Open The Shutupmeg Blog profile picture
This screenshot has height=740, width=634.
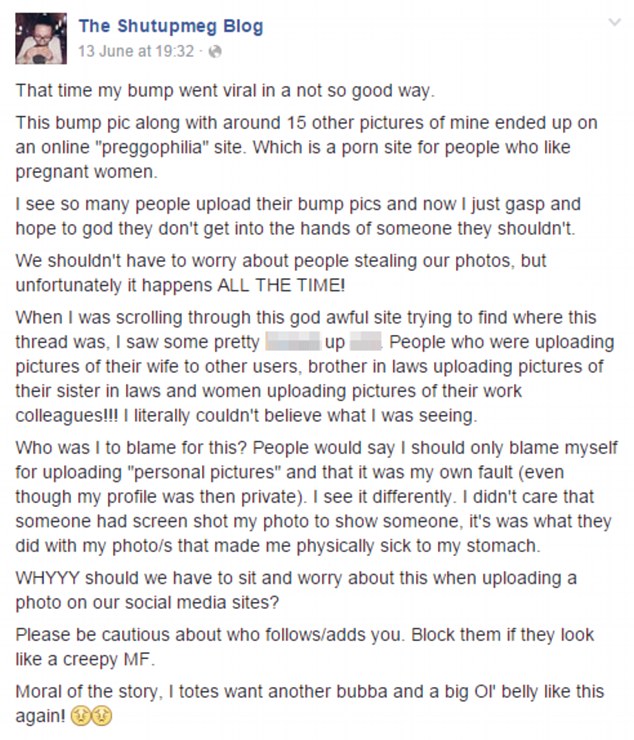(40, 38)
